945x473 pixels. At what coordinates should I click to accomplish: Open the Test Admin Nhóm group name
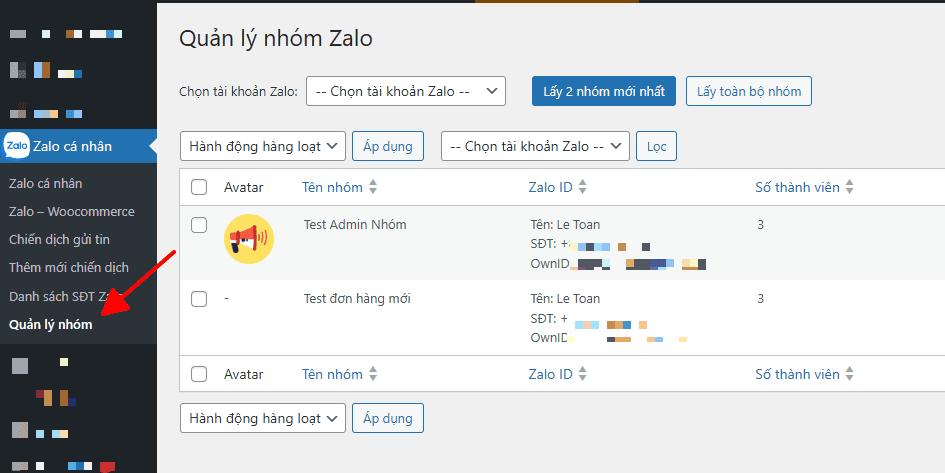pyautogui.click(x=355, y=225)
